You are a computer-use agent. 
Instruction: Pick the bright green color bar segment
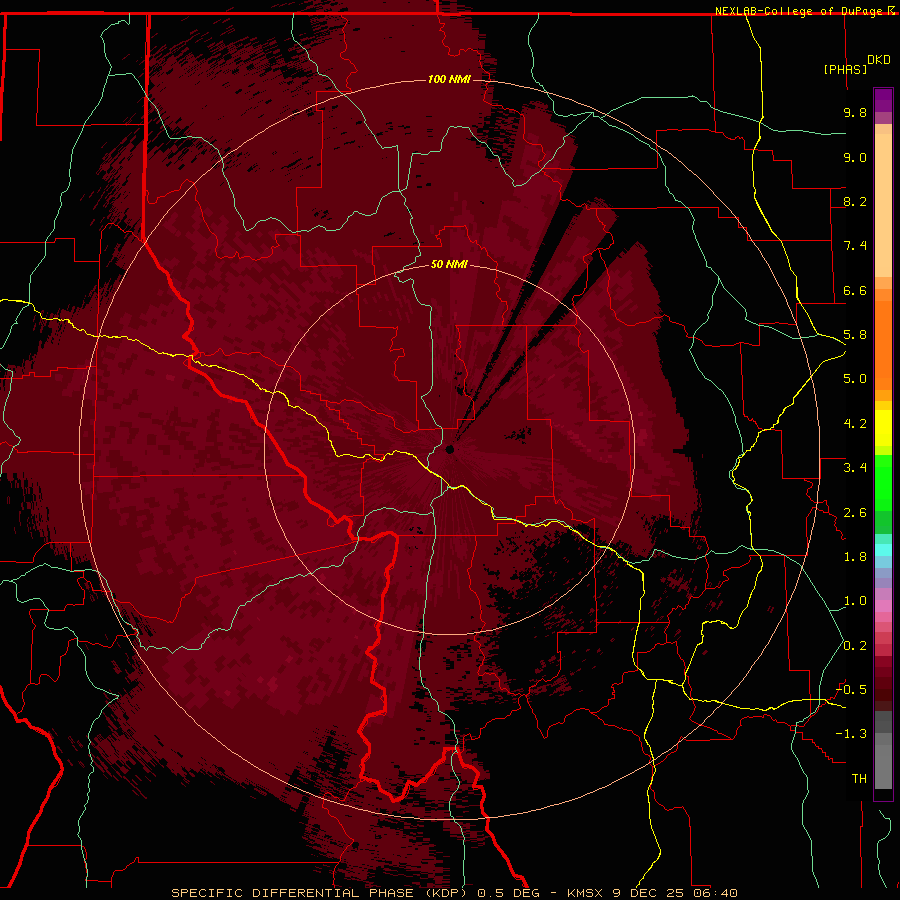click(883, 483)
